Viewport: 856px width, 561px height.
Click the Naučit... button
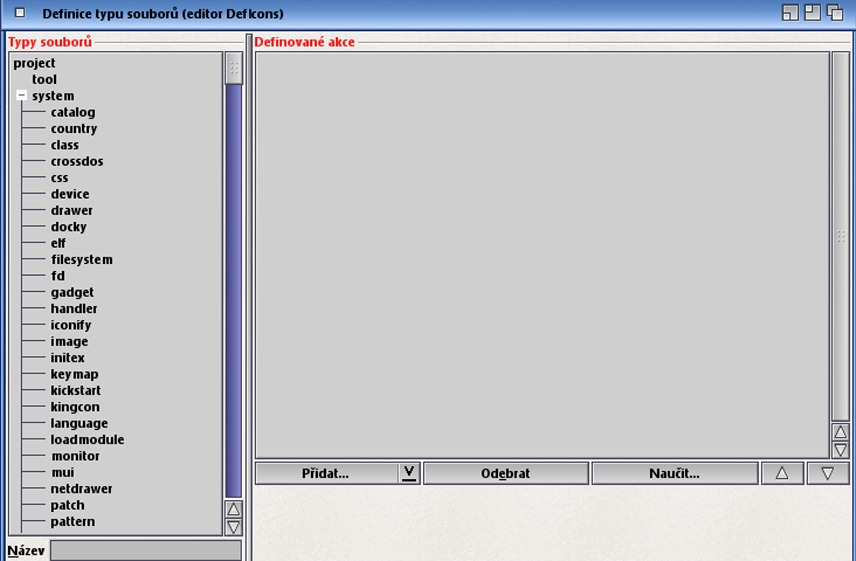tap(674, 473)
